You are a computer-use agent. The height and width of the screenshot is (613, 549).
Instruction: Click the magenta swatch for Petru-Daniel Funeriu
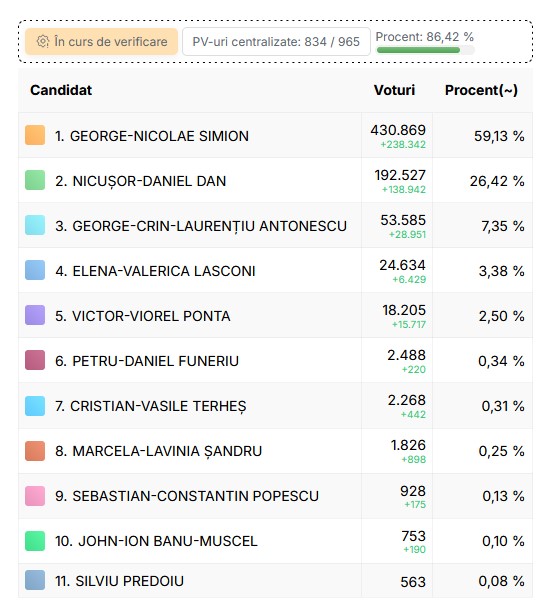(x=35, y=360)
